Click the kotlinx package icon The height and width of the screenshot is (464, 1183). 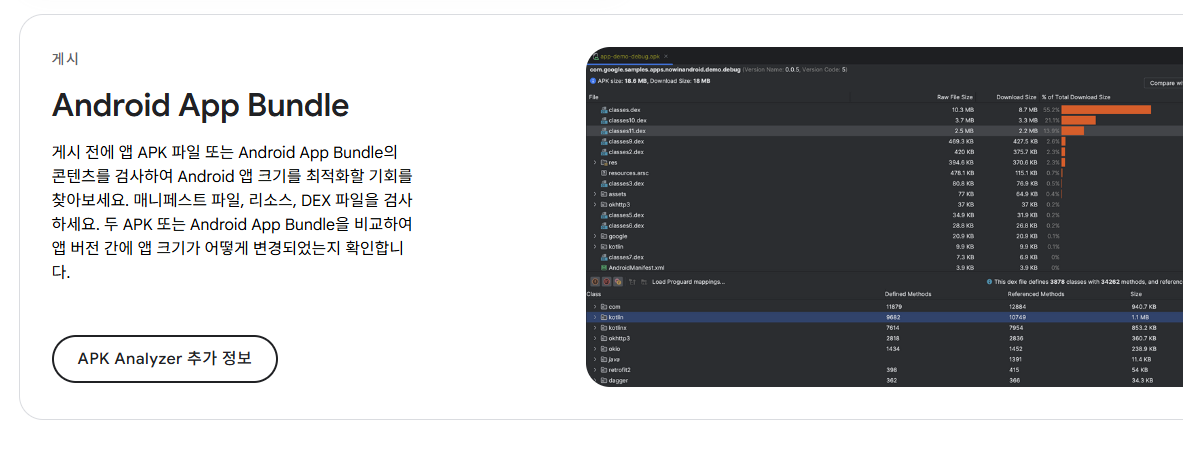(604, 328)
